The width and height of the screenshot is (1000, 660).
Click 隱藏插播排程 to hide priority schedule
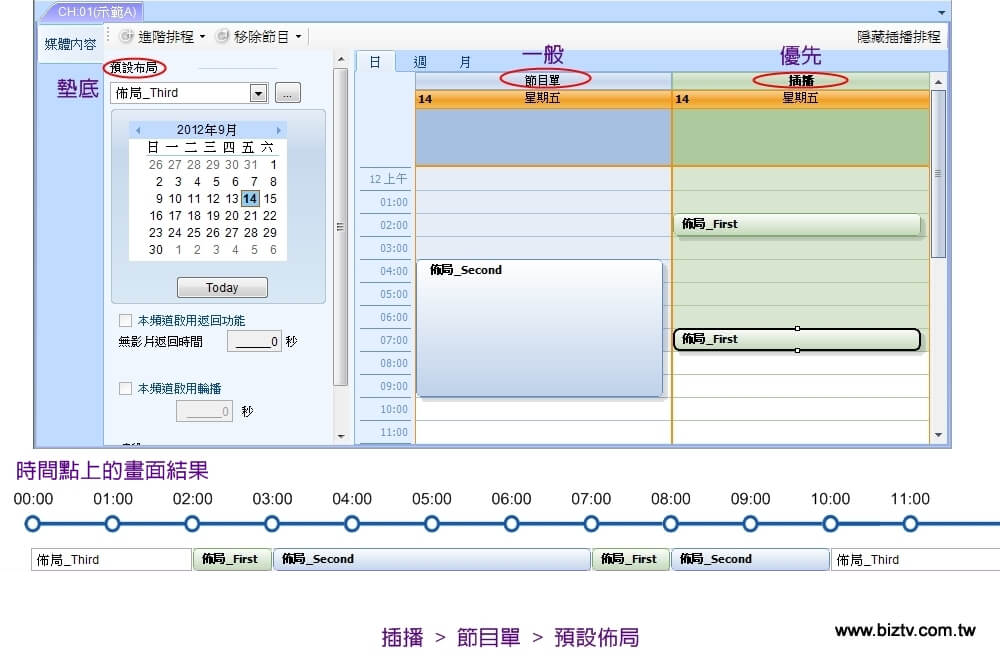point(898,36)
